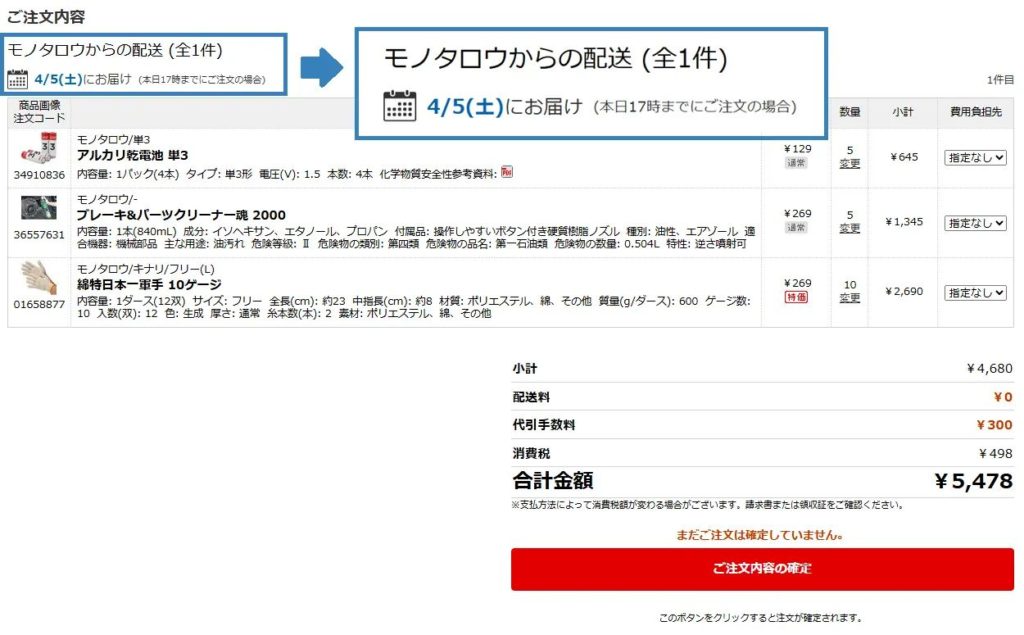Expand cost bearer dropdown for brake cleaner

point(975,223)
